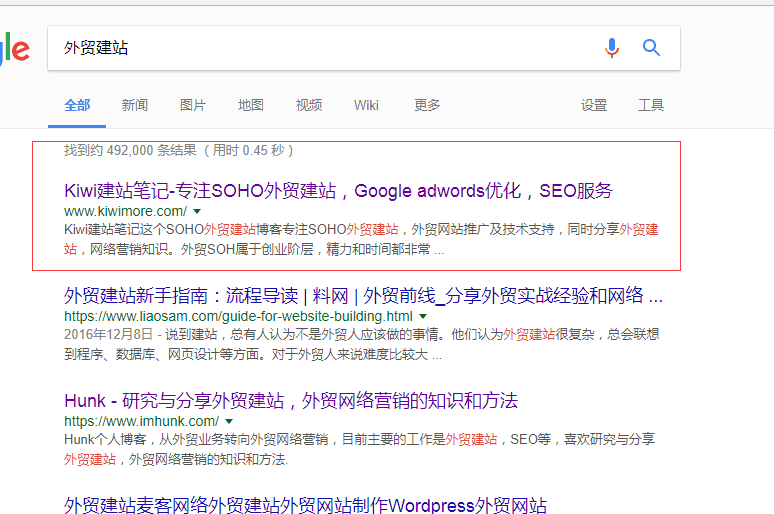The width and height of the screenshot is (774, 514).
Task: Expand arrow next to liaosam.com URL
Action: point(423,316)
